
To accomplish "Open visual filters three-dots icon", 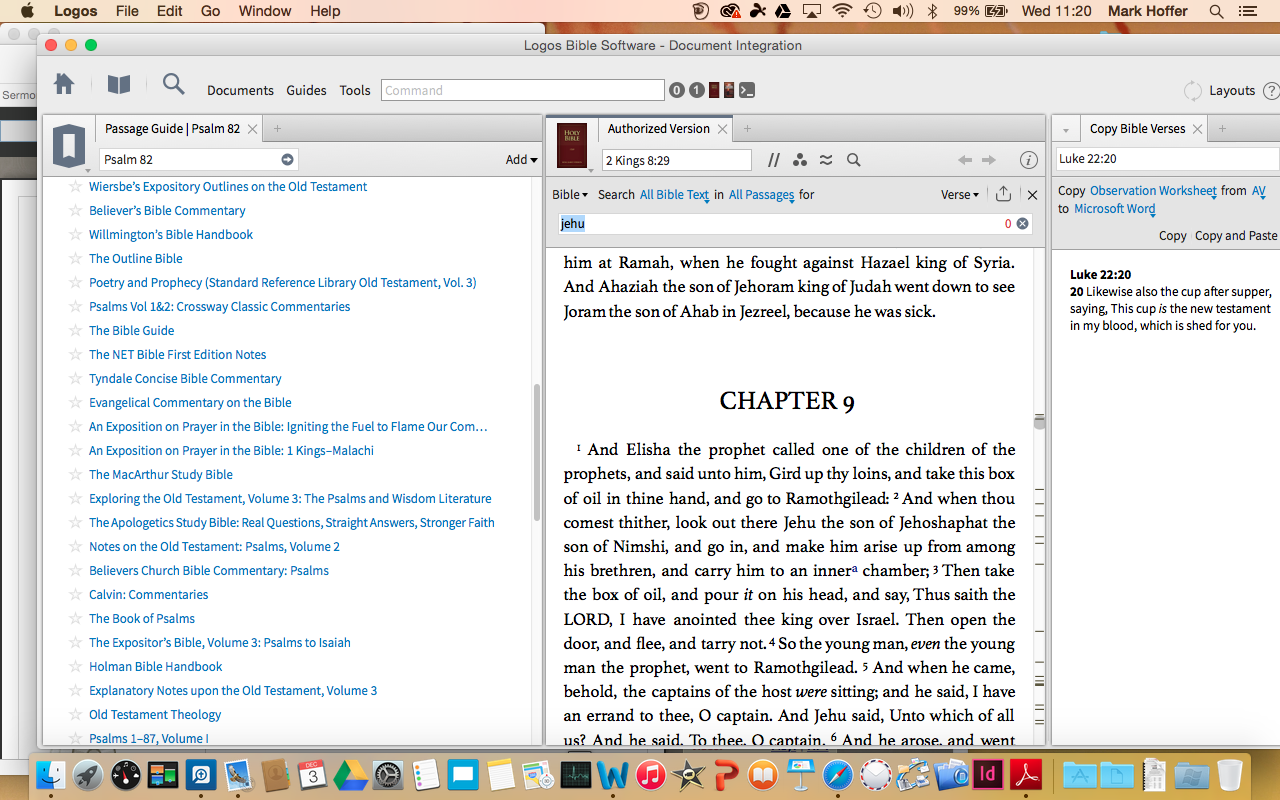I will 800,160.
